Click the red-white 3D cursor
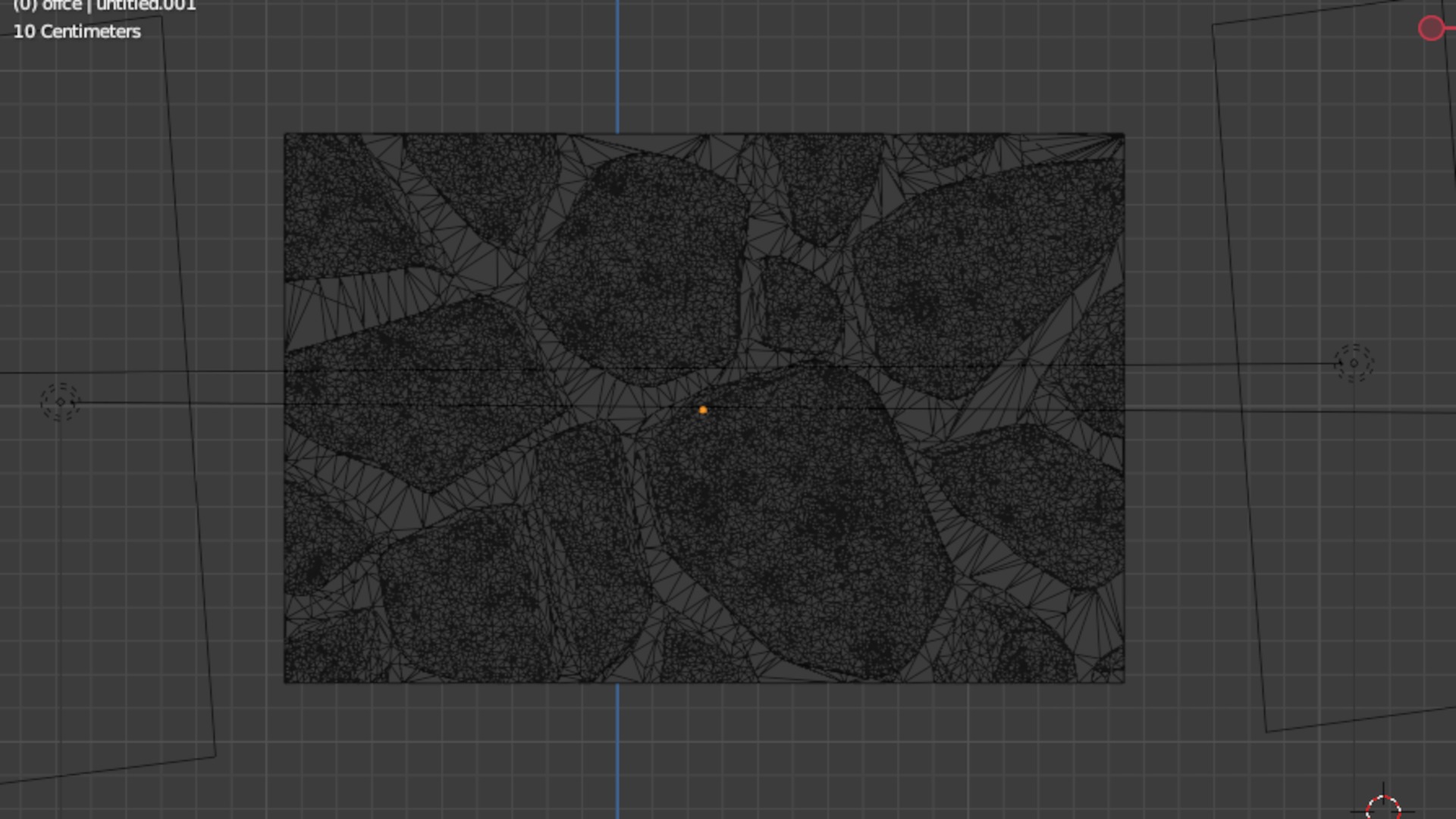Viewport: 1456px width, 819px height. click(x=1383, y=807)
